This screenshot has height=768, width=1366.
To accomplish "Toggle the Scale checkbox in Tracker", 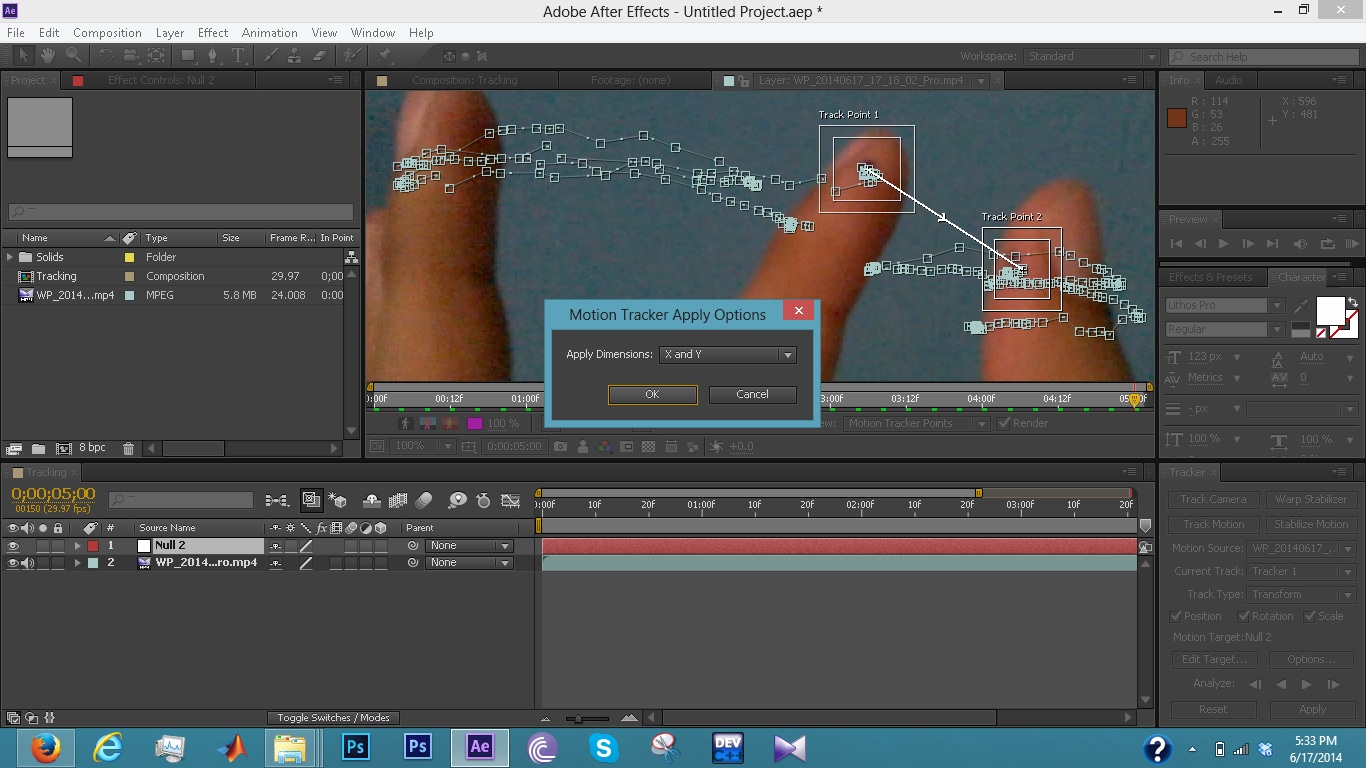I will tap(1310, 616).
